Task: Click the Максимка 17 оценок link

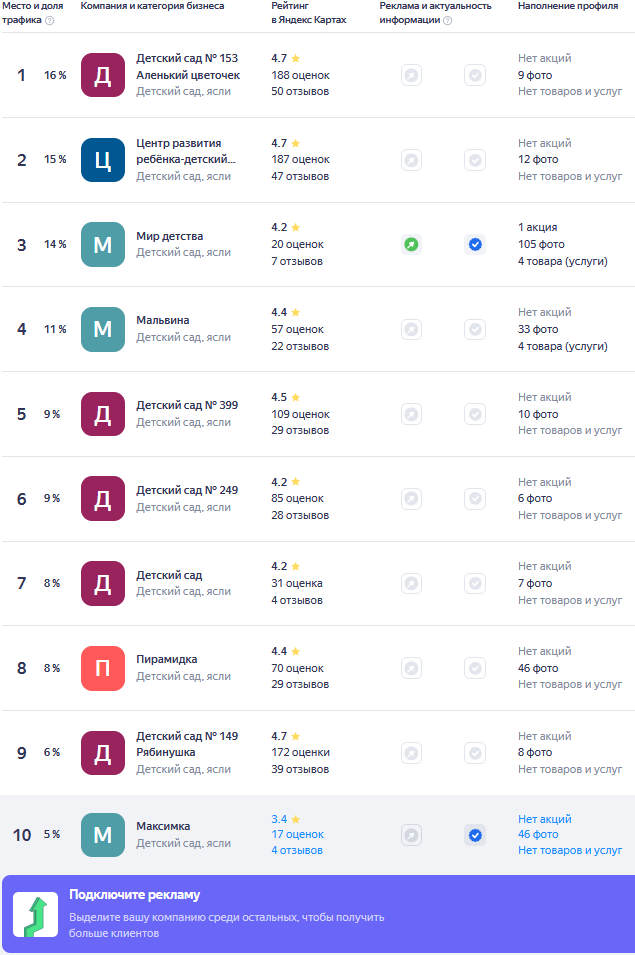Action: 297,835
